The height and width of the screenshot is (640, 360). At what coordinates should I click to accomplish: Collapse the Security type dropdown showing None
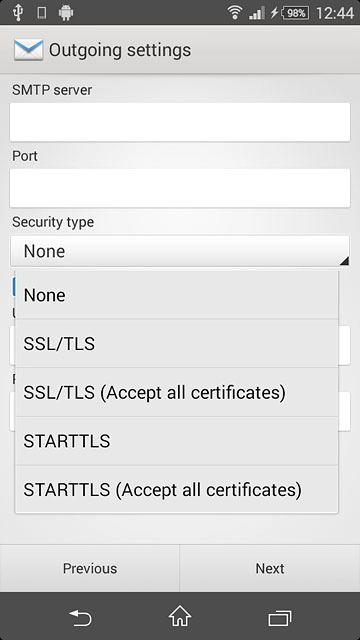[x=180, y=251]
